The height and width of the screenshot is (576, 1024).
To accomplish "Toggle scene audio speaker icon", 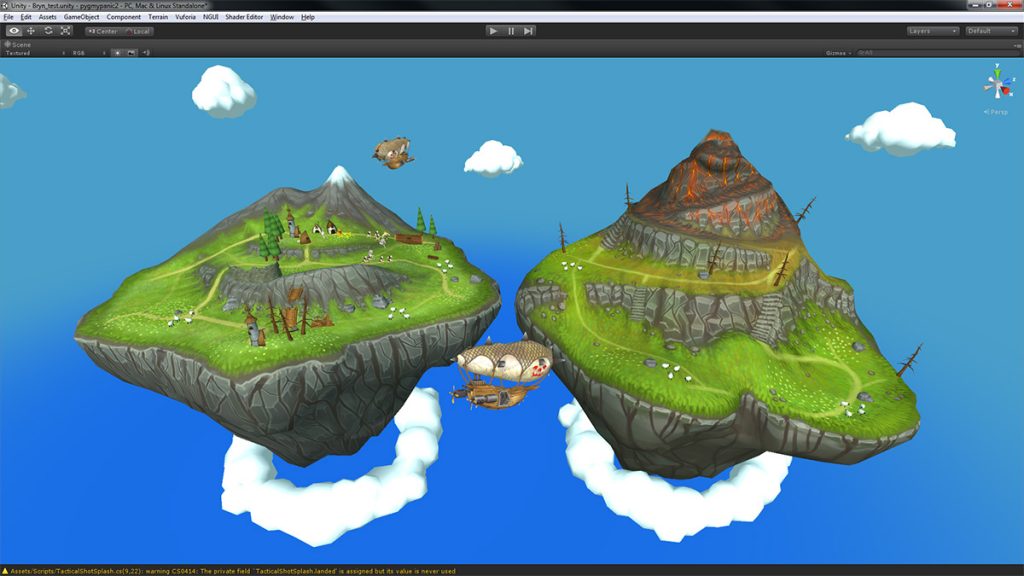I will pos(146,53).
